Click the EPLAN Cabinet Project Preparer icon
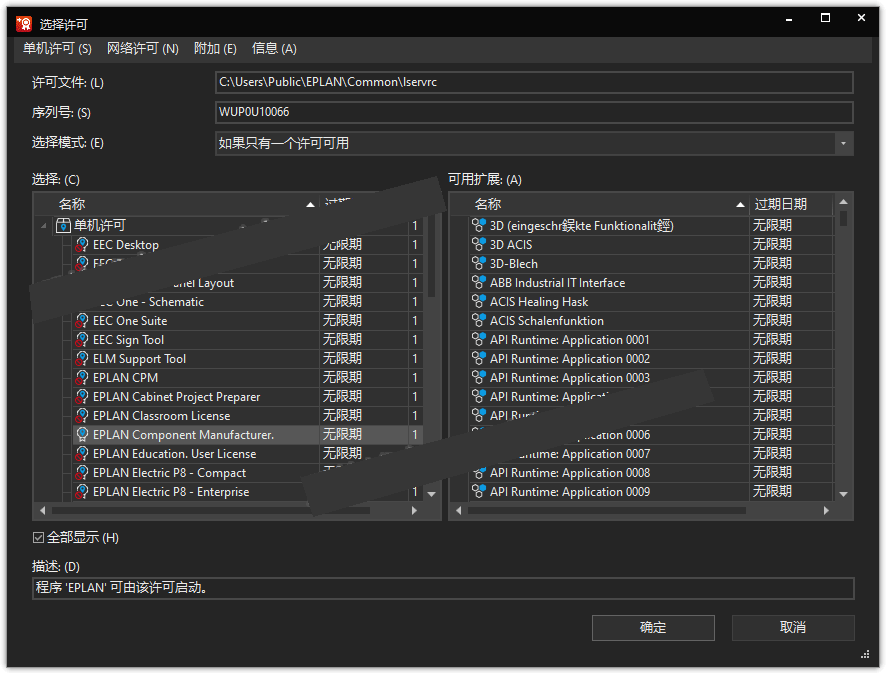This screenshot has height=673, width=888. (82, 397)
